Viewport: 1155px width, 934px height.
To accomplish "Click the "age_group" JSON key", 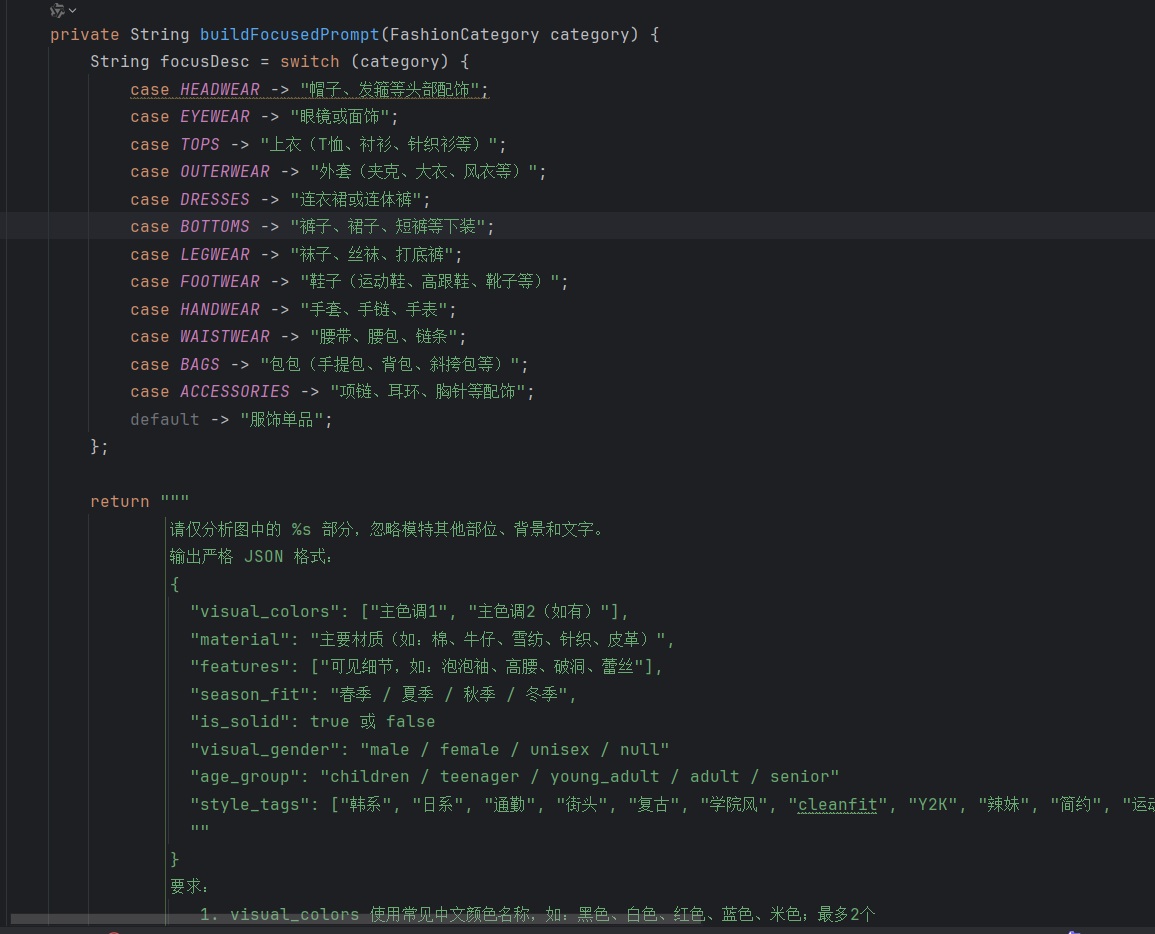I will click(245, 777).
